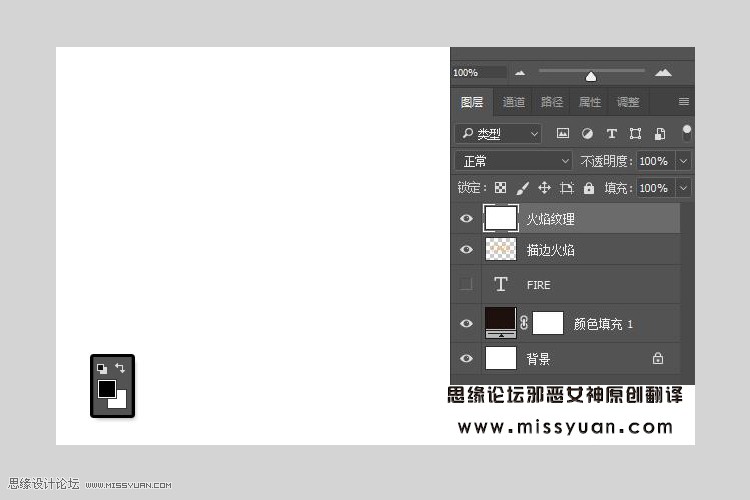Switch to the 通道 tab
750x500 pixels.
click(x=514, y=102)
